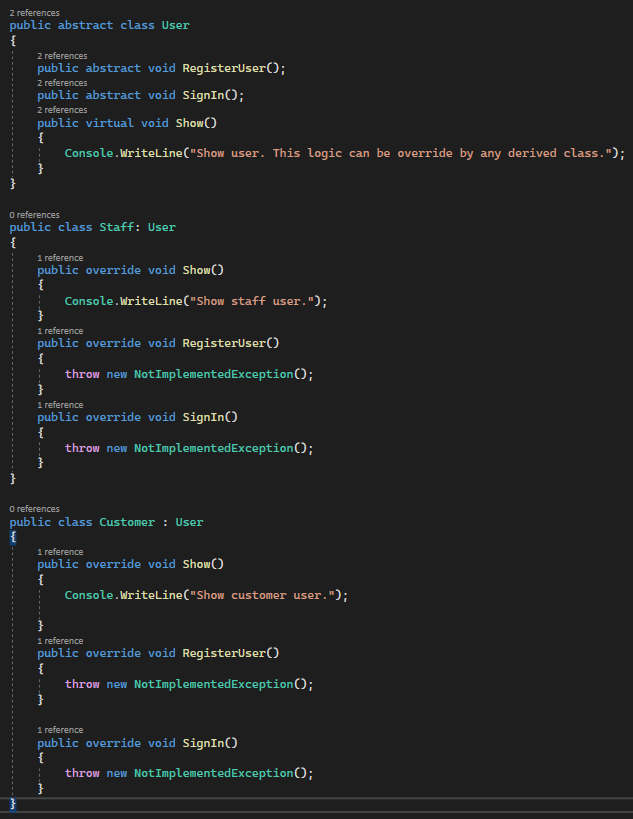This screenshot has width=633, height=819.
Task: Click the Customer class name in its declaration
Action: point(127,522)
